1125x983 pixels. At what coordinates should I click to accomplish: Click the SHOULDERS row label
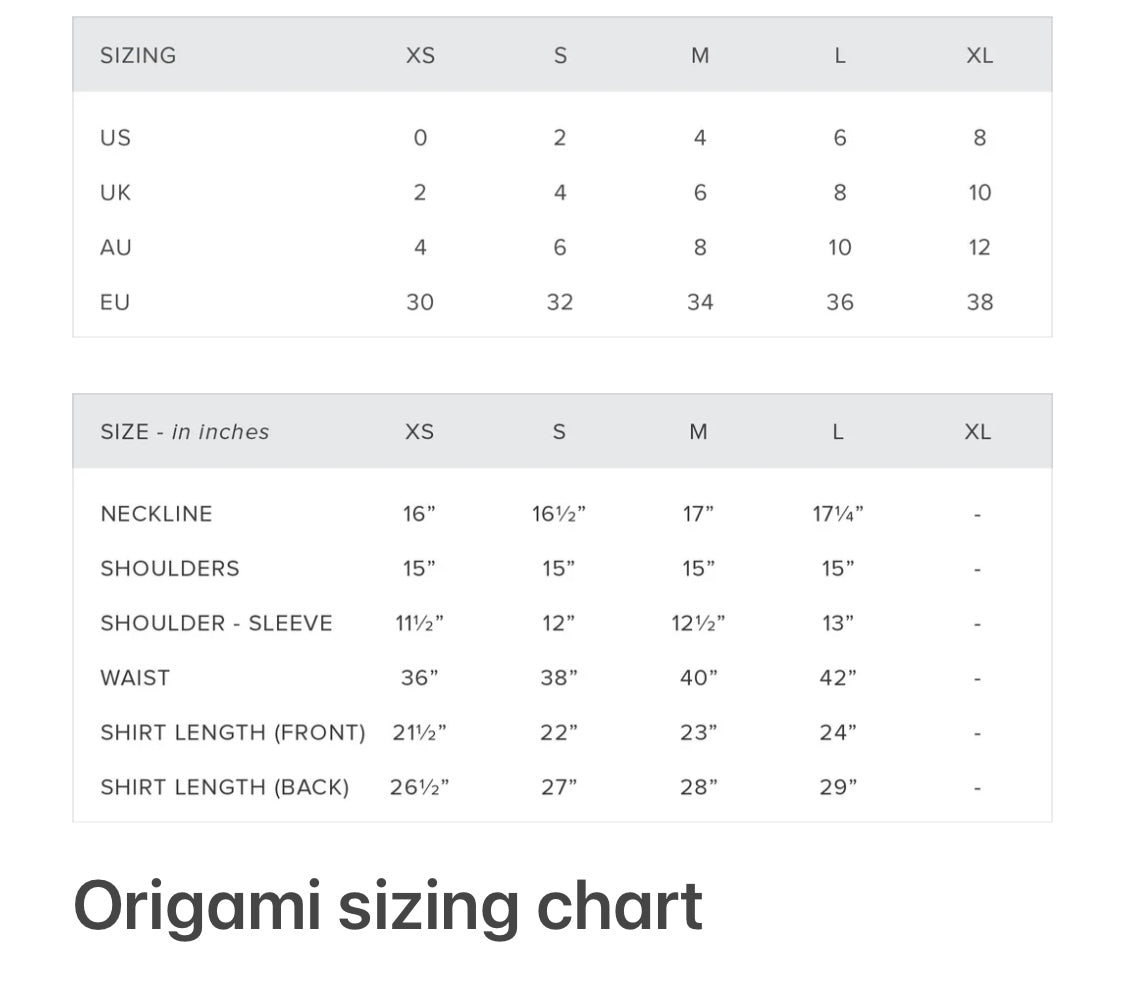click(170, 569)
